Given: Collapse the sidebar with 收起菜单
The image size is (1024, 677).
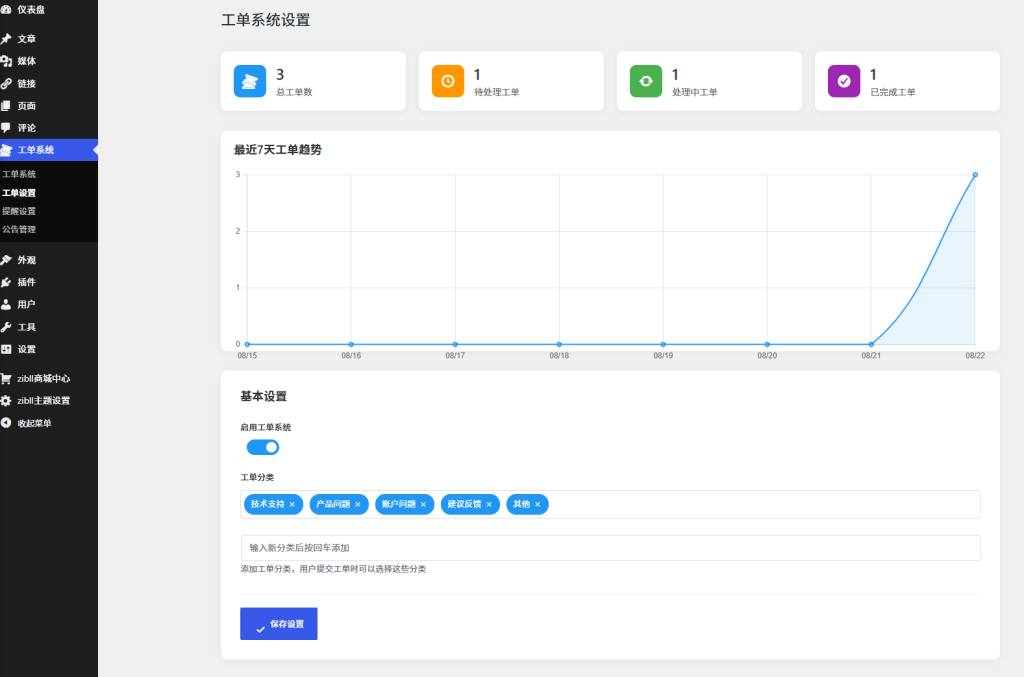Looking at the screenshot, I should point(34,423).
